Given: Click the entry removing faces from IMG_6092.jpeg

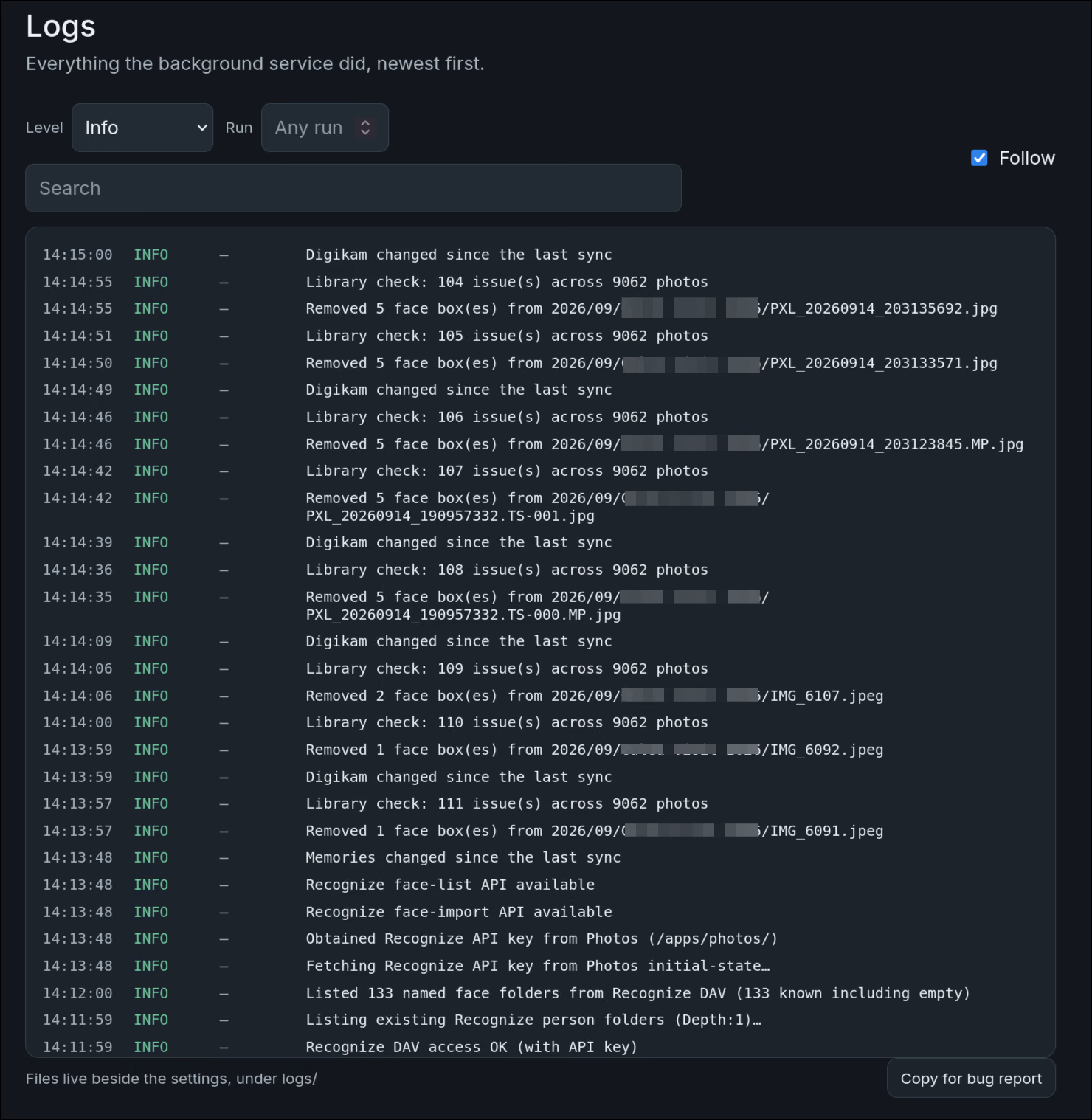Looking at the screenshot, I should [540, 750].
